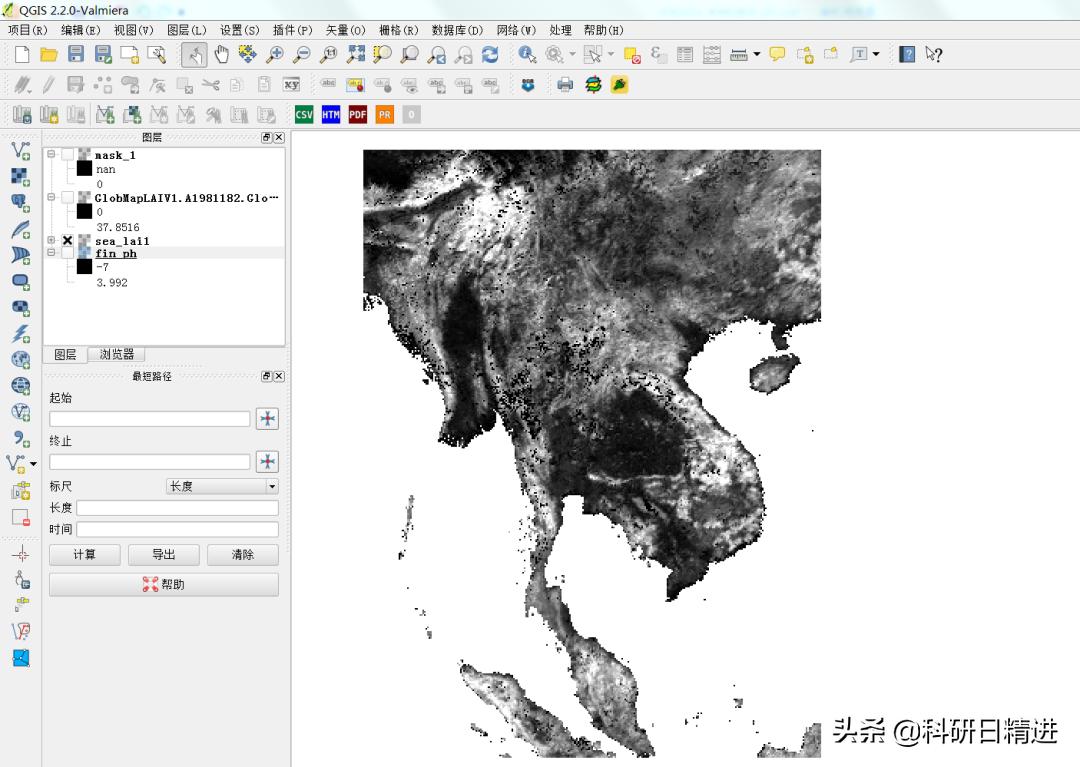Click the Print Composer printer icon
1080x767 pixels.
coord(565,85)
